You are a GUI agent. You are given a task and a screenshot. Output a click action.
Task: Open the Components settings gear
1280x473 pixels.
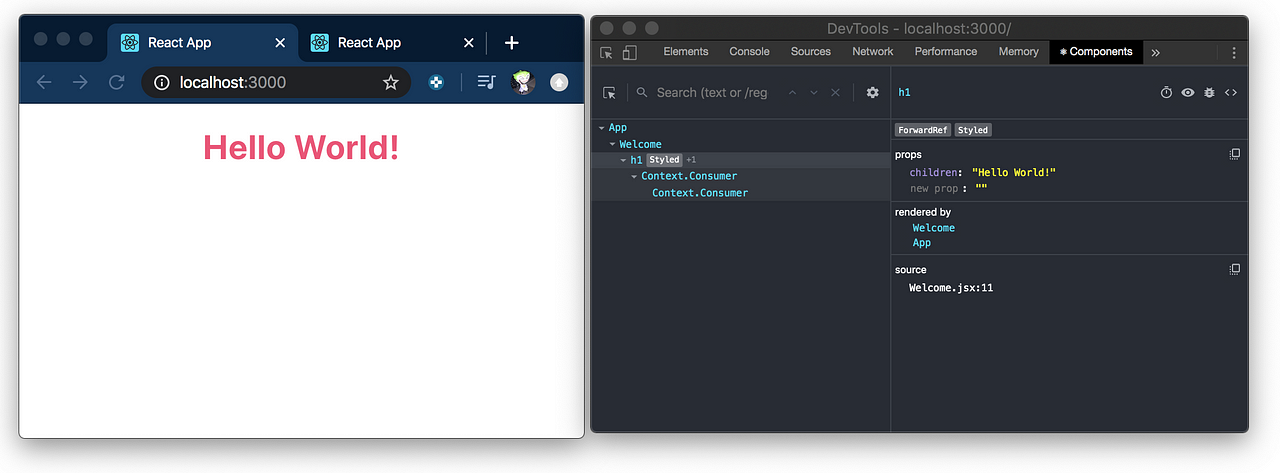[x=873, y=92]
